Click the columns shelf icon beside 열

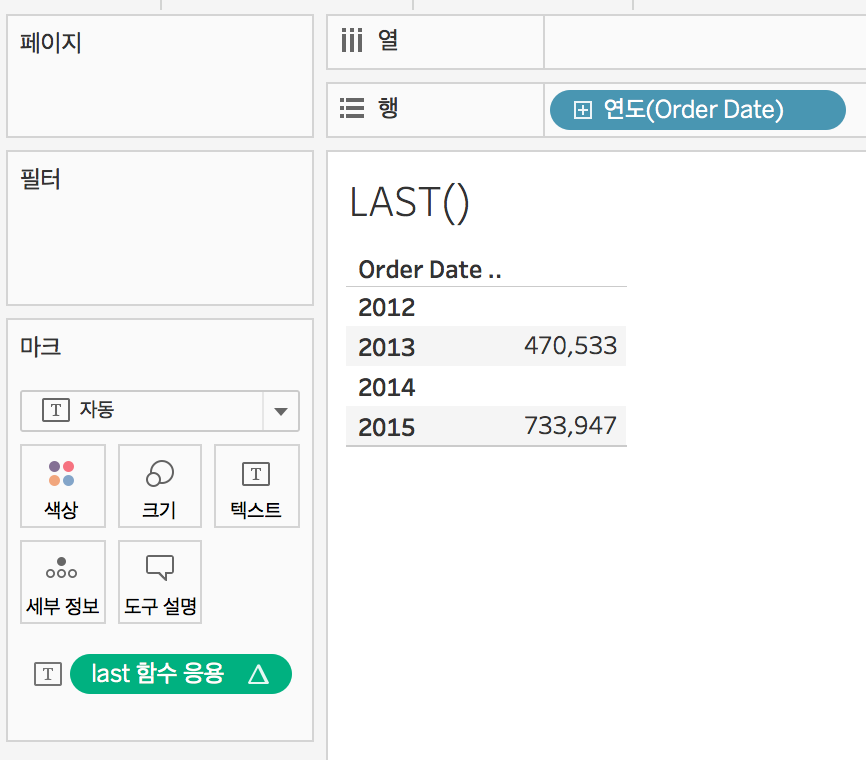point(352,40)
